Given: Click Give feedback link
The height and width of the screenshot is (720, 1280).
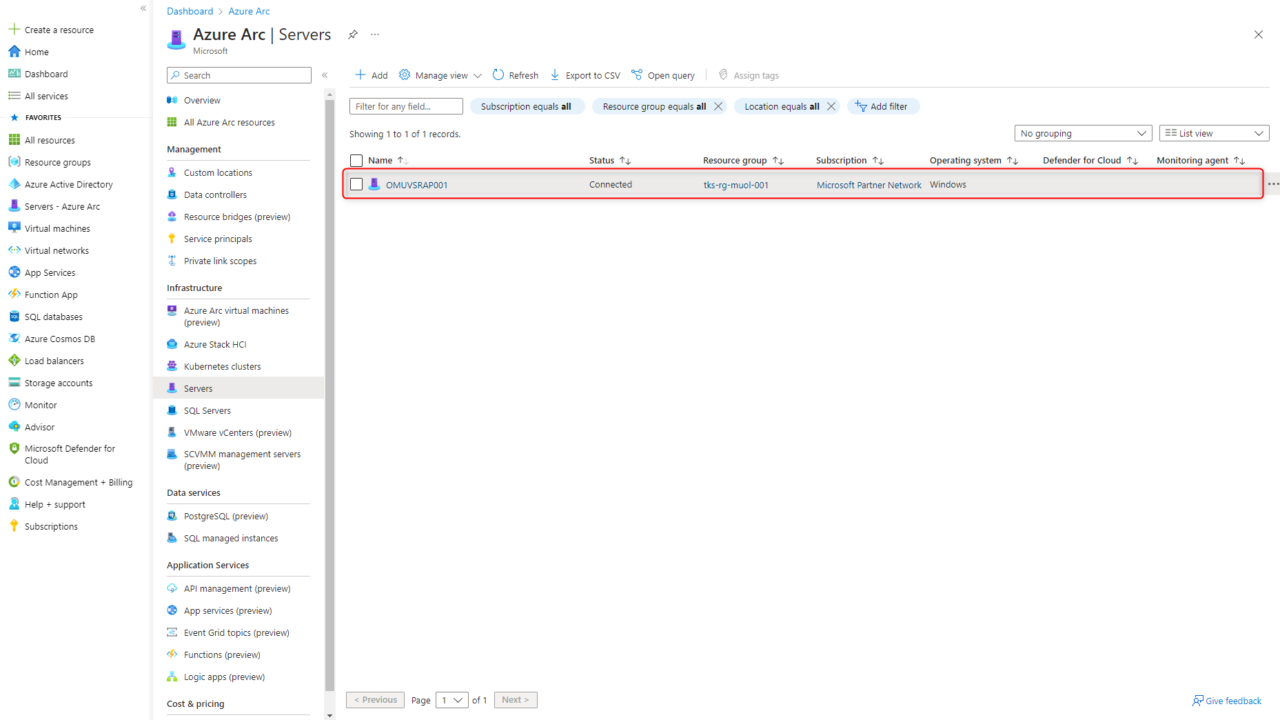Looking at the screenshot, I should tap(1227, 701).
